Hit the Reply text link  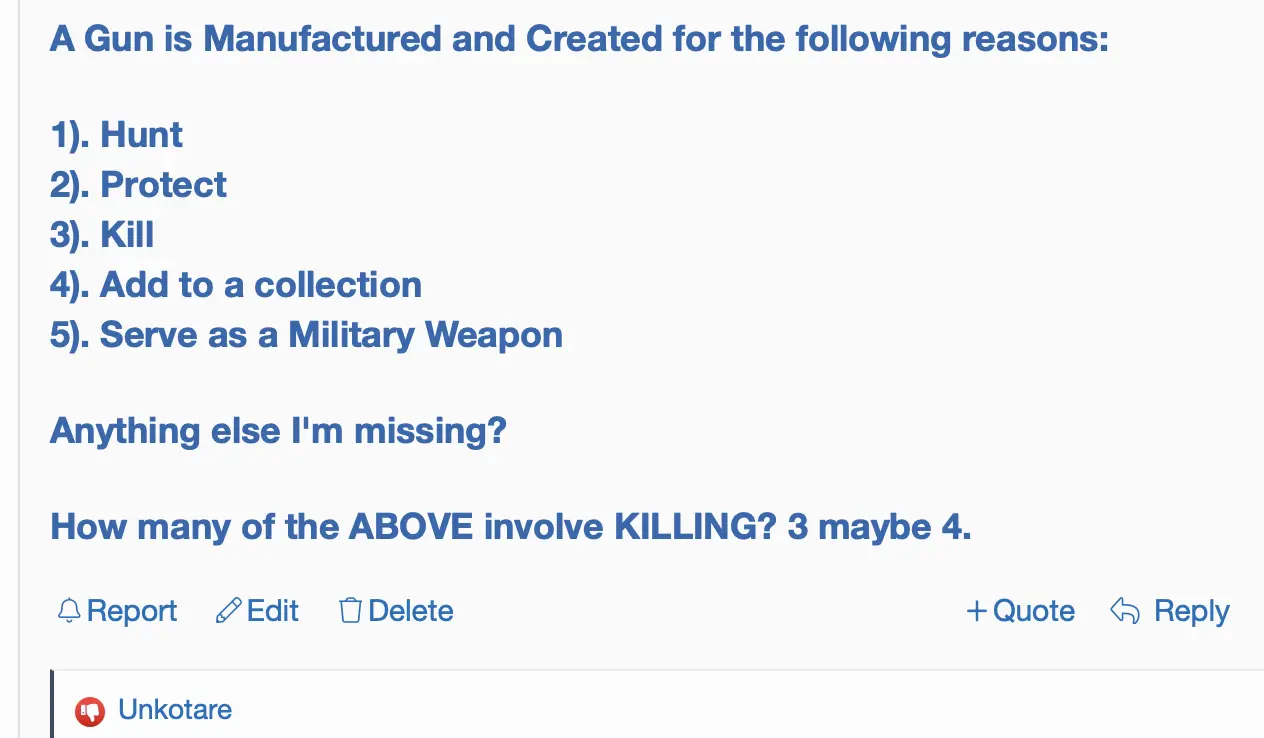point(1191,611)
